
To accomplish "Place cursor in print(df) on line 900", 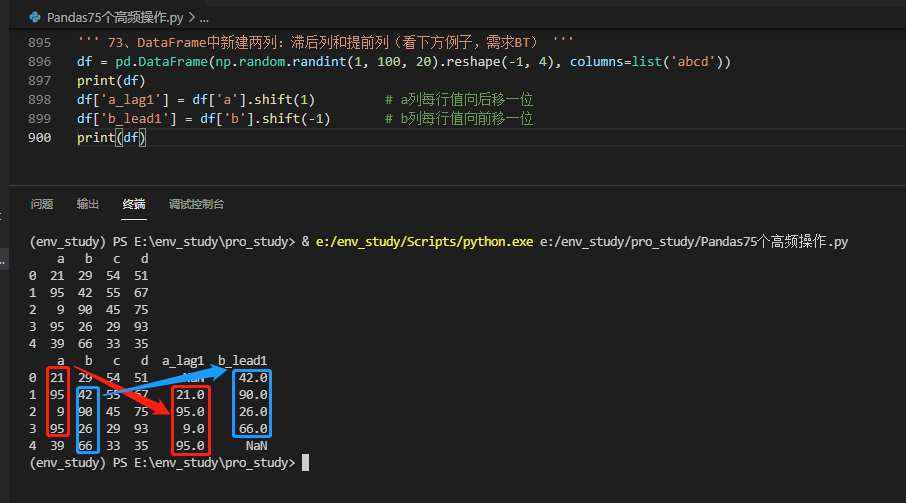I will (x=111, y=138).
